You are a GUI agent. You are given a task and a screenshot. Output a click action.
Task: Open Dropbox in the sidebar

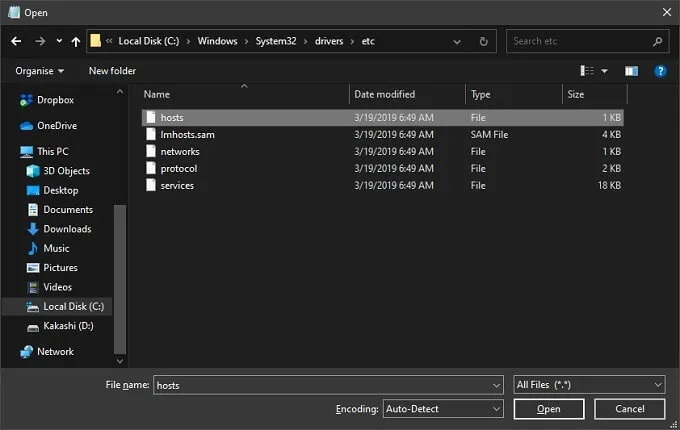pyautogui.click(x=56, y=100)
